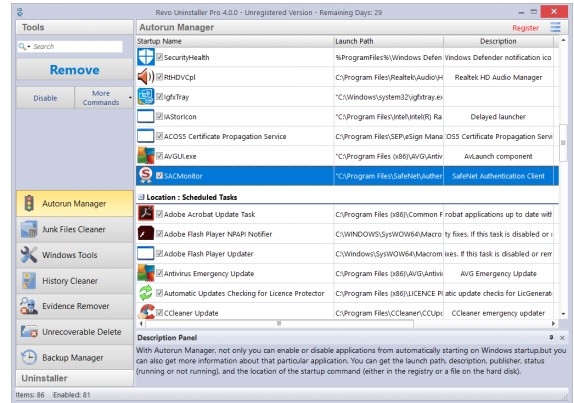Screen dimensions: 574x403
Task: Click the hamburger menu icon near Register
Action: [x=555, y=27]
